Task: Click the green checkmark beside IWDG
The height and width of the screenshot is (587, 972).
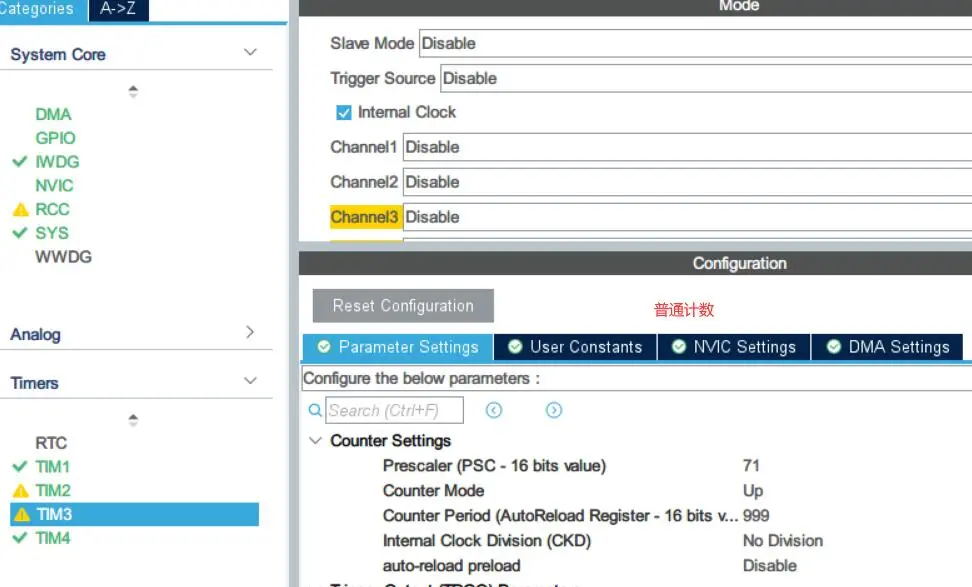Action: 20,162
